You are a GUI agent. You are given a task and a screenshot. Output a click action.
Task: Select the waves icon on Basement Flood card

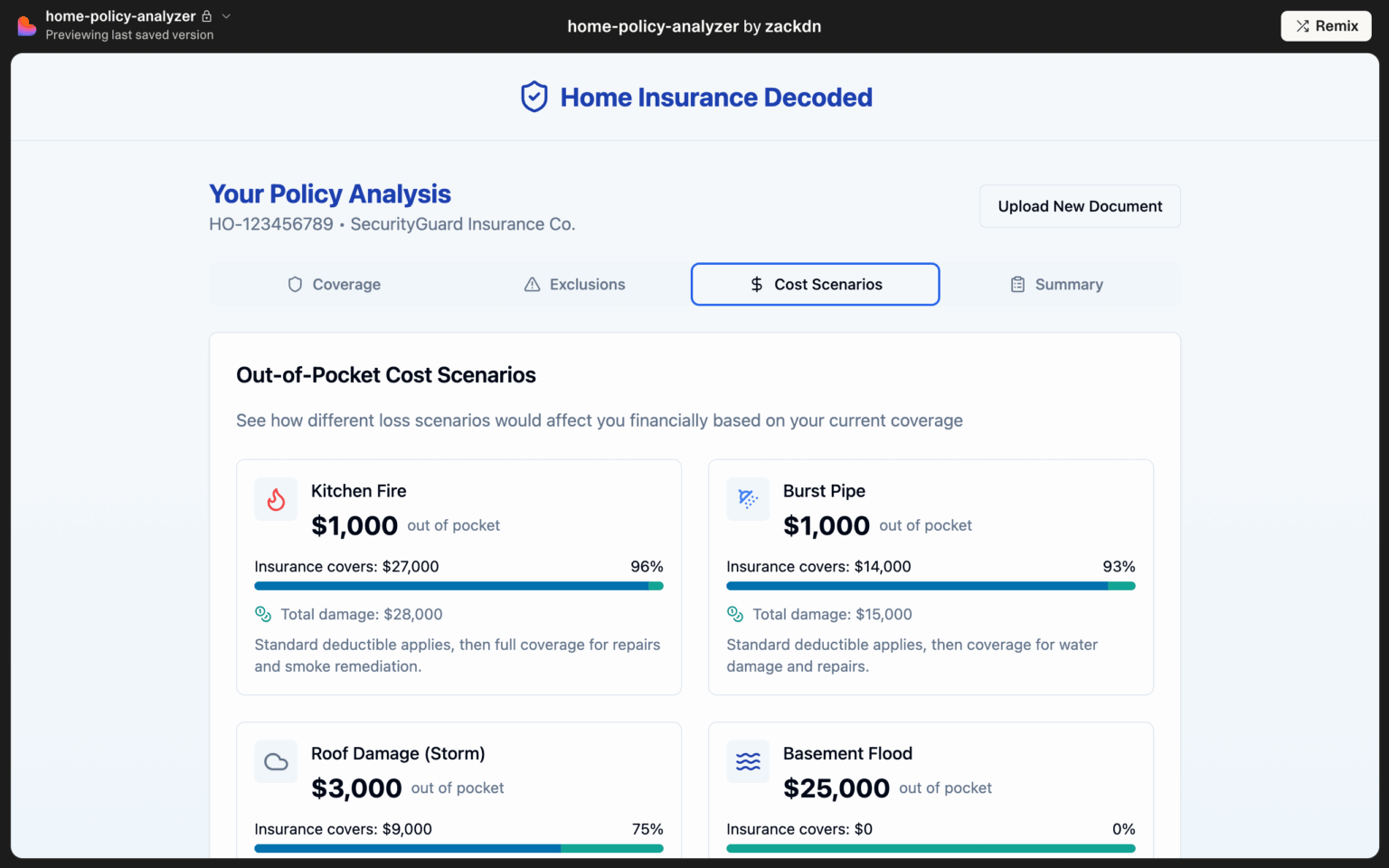(x=748, y=761)
